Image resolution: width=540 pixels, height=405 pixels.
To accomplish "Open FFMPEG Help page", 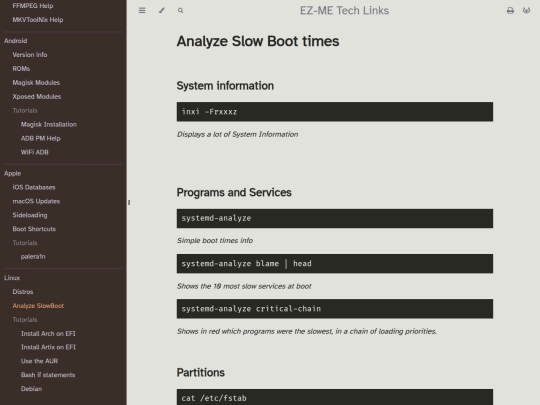I will click(x=33, y=6).
